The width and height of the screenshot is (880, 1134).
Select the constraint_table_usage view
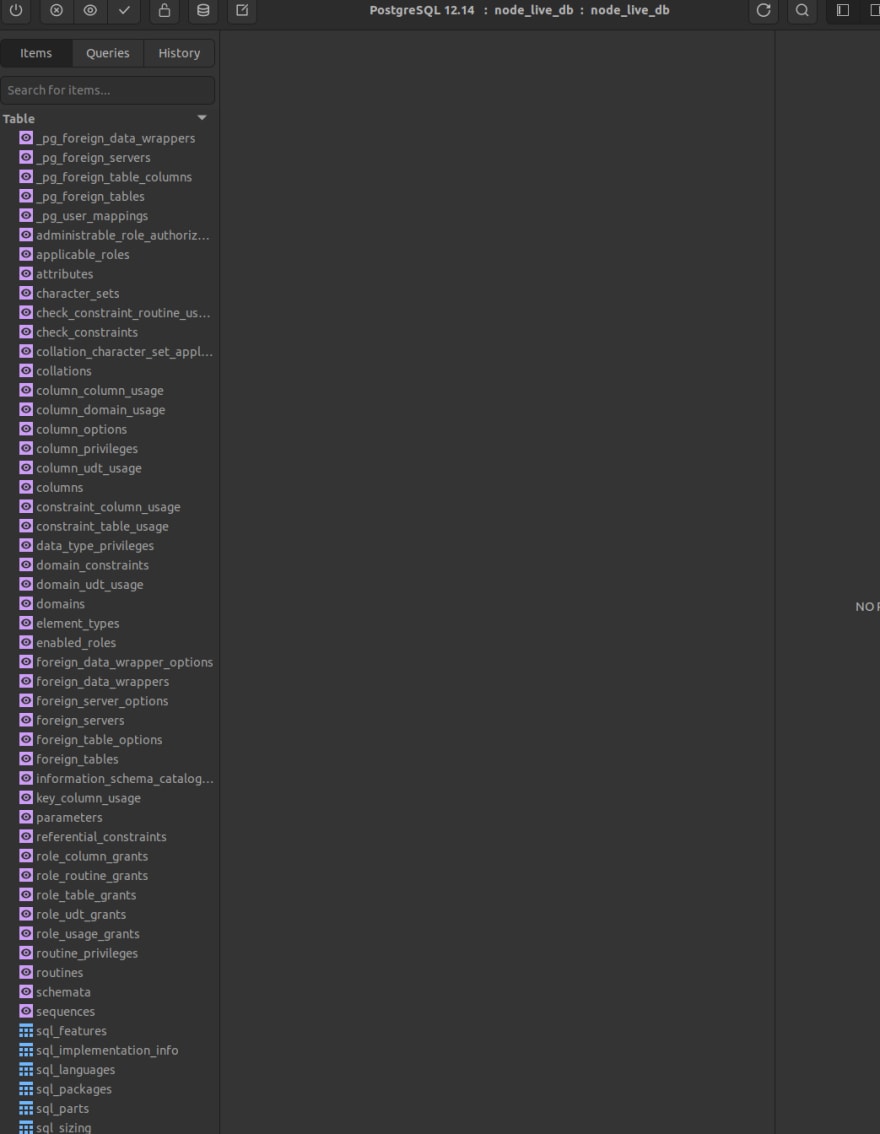pos(103,526)
